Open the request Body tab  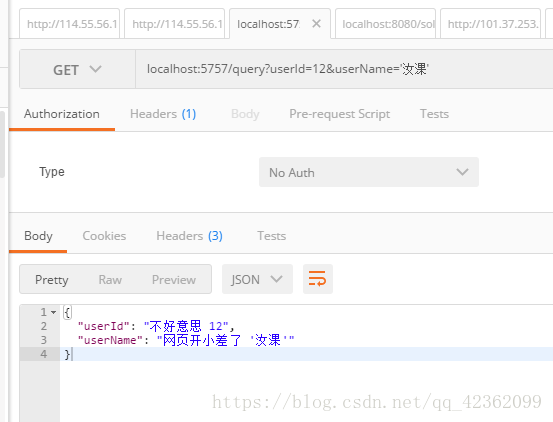point(245,114)
